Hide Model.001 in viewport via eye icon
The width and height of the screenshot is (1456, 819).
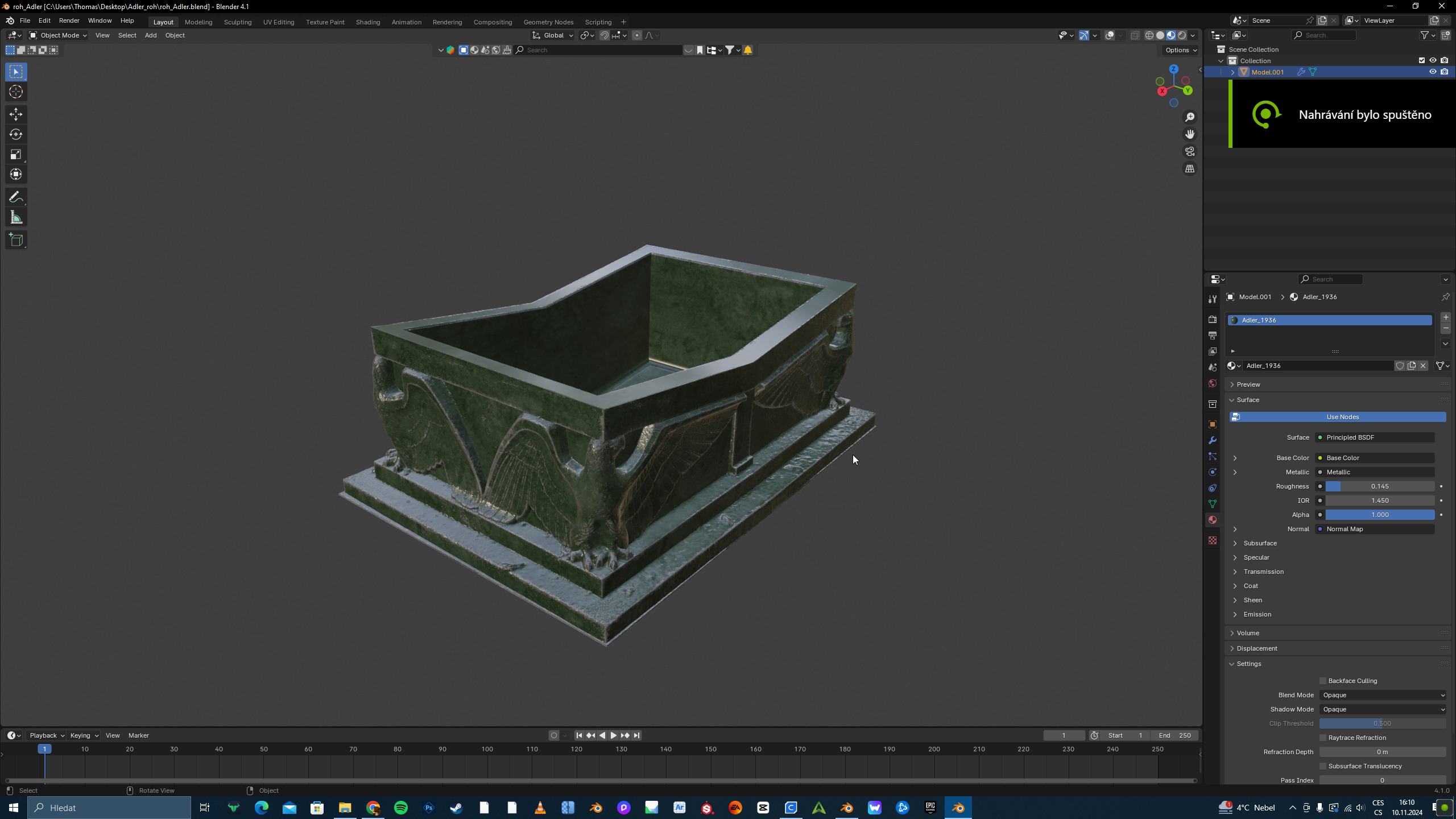pos(1433,72)
